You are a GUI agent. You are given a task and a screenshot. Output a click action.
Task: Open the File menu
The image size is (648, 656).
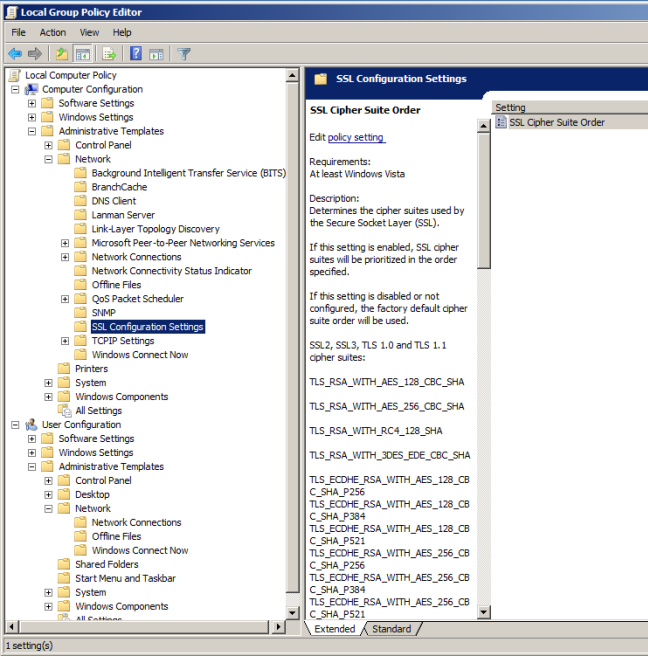pyautogui.click(x=18, y=32)
